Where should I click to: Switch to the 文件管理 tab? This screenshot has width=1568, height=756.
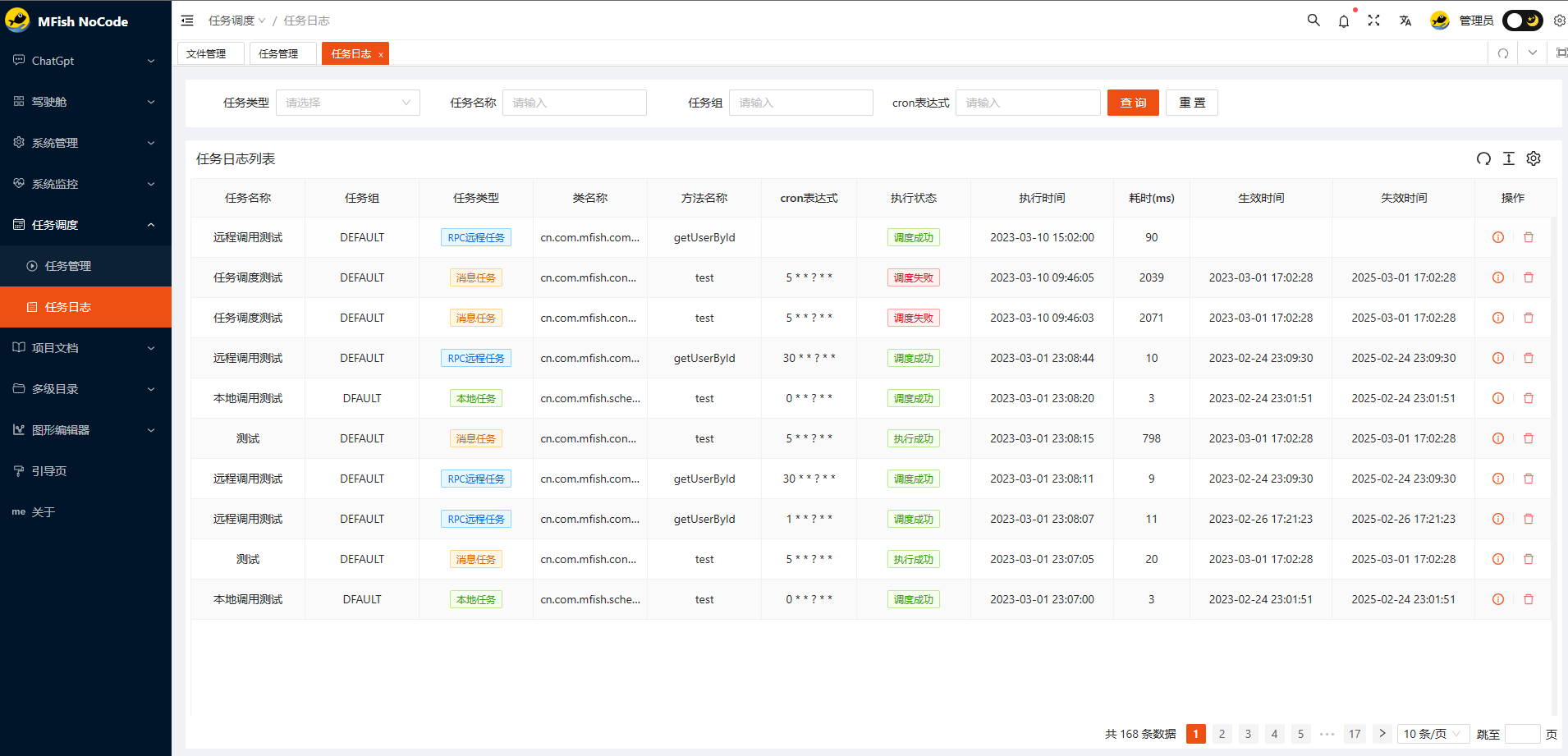tap(206, 53)
